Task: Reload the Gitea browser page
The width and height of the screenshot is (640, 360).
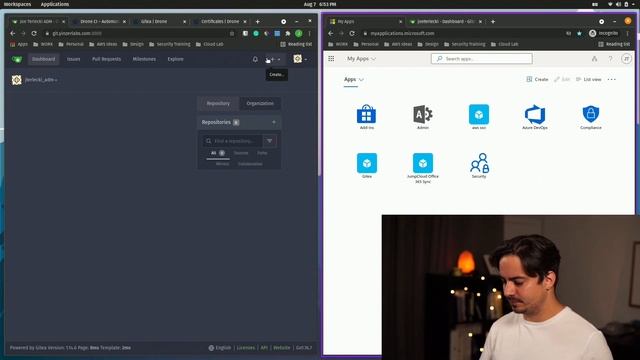Action: (34, 33)
